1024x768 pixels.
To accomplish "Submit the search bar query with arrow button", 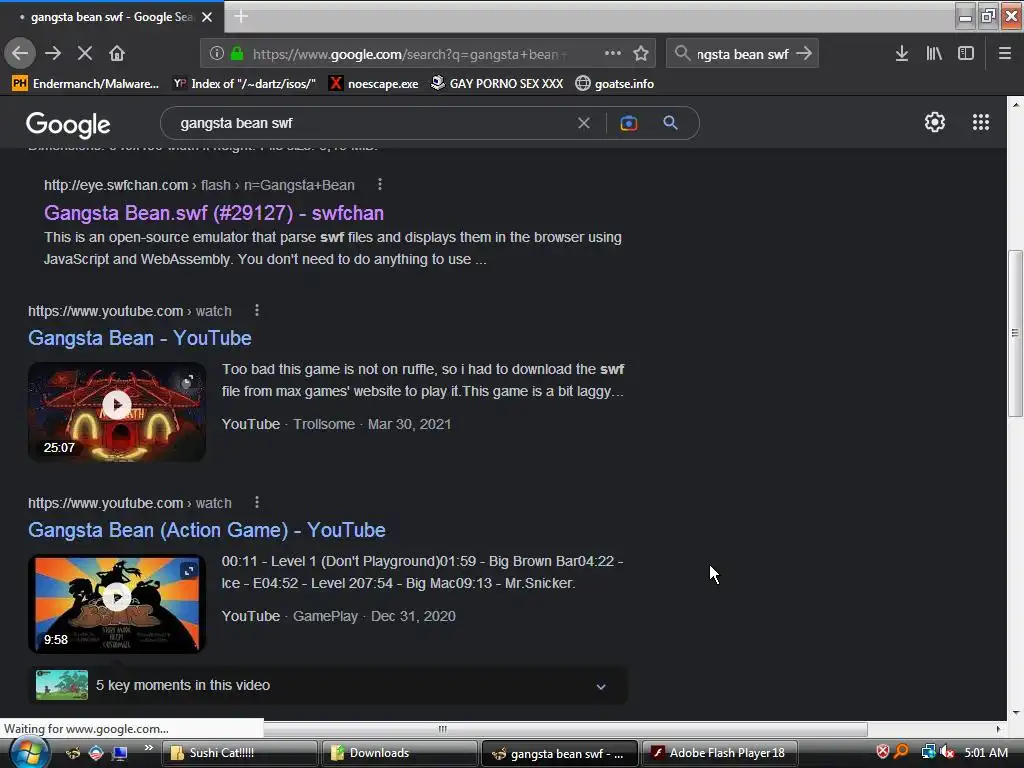I will [805, 54].
